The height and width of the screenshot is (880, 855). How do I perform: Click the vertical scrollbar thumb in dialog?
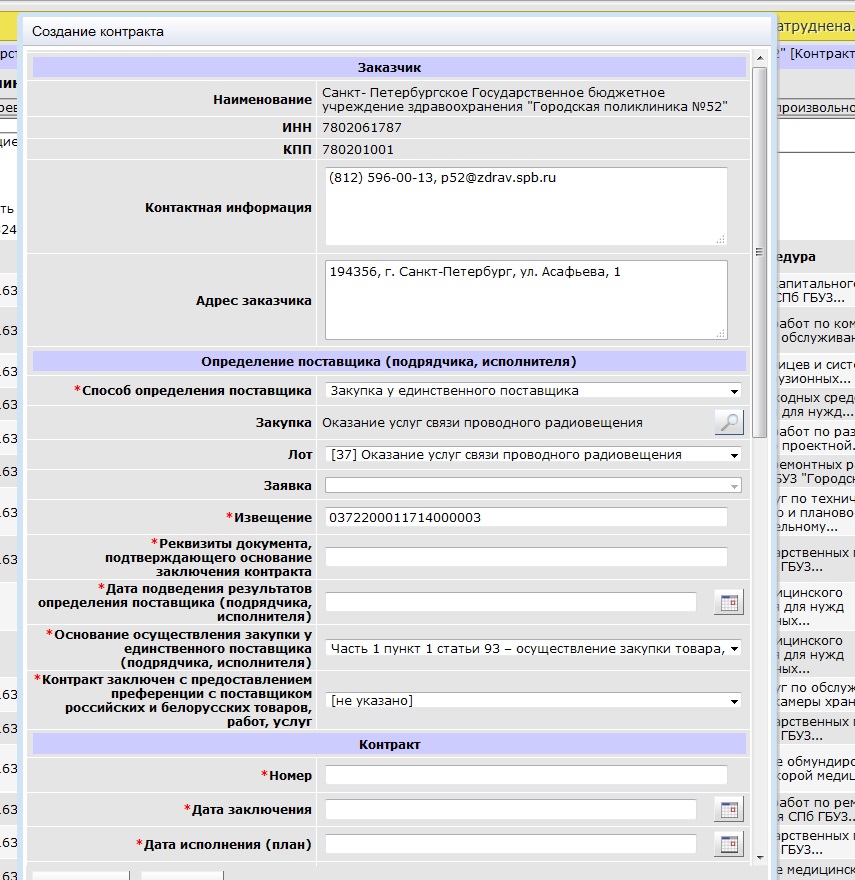click(x=760, y=252)
